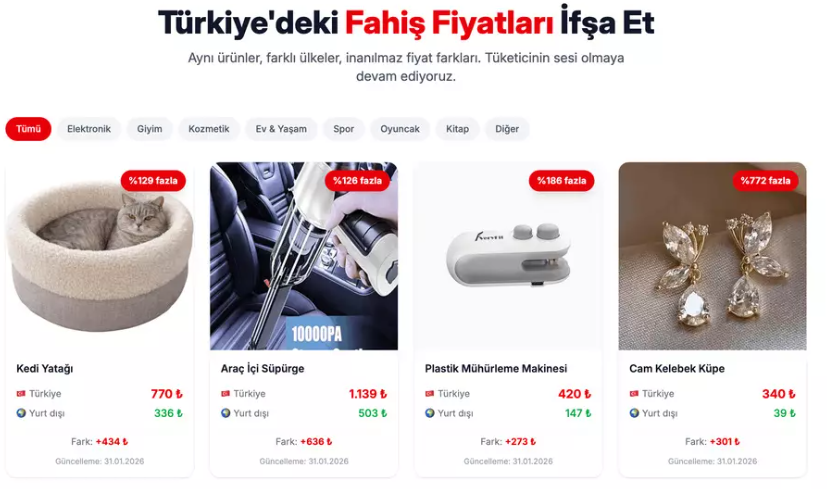The width and height of the screenshot is (827, 489).
Task: Filter products by Elektronik
Action: [x=89, y=129]
